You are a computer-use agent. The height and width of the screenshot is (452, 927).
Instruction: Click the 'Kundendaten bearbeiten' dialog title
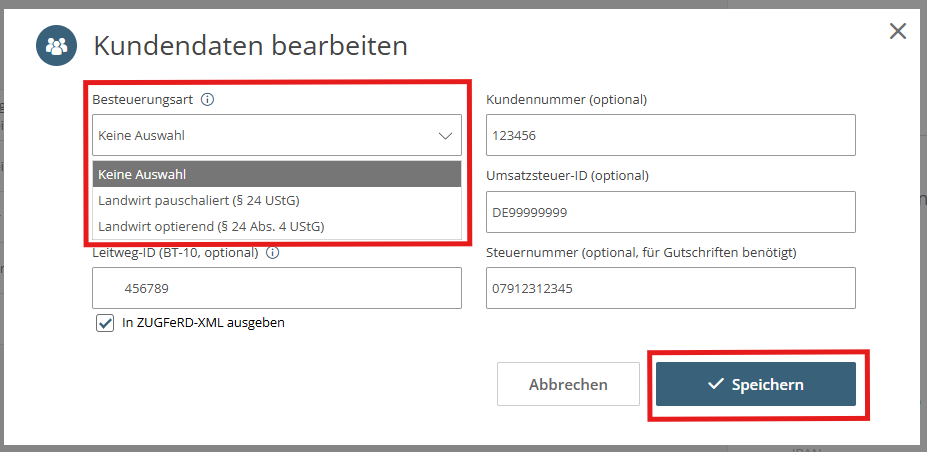250,46
